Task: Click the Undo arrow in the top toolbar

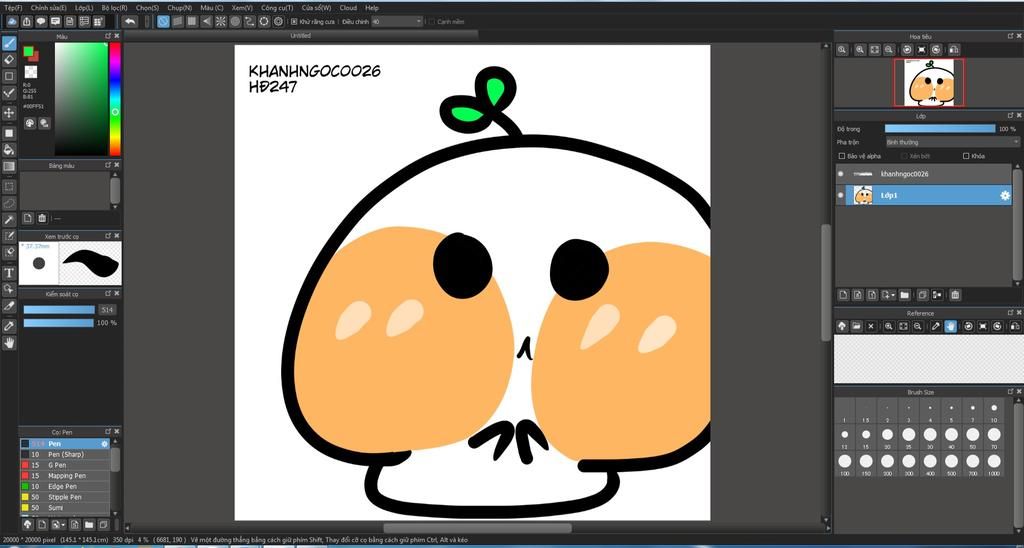Action: (129, 22)
